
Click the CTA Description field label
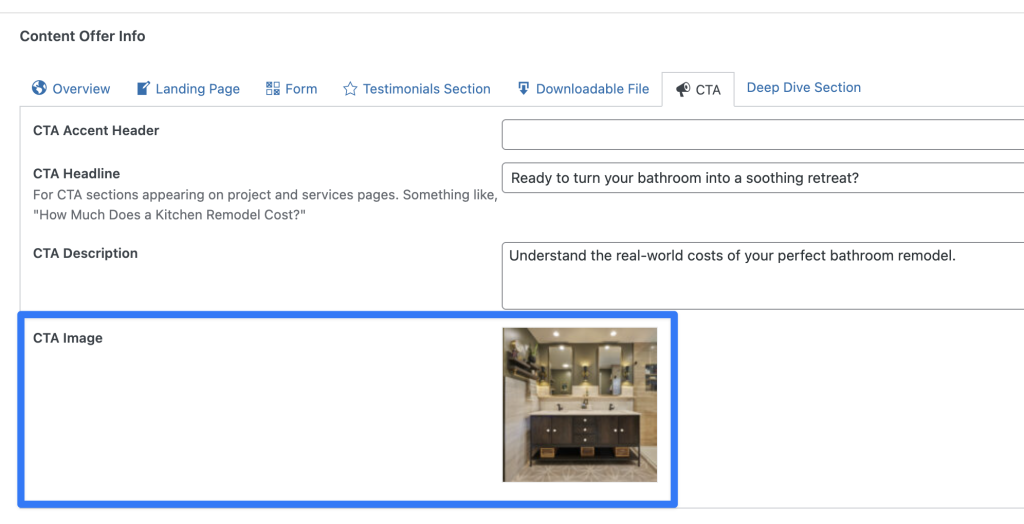85,254
